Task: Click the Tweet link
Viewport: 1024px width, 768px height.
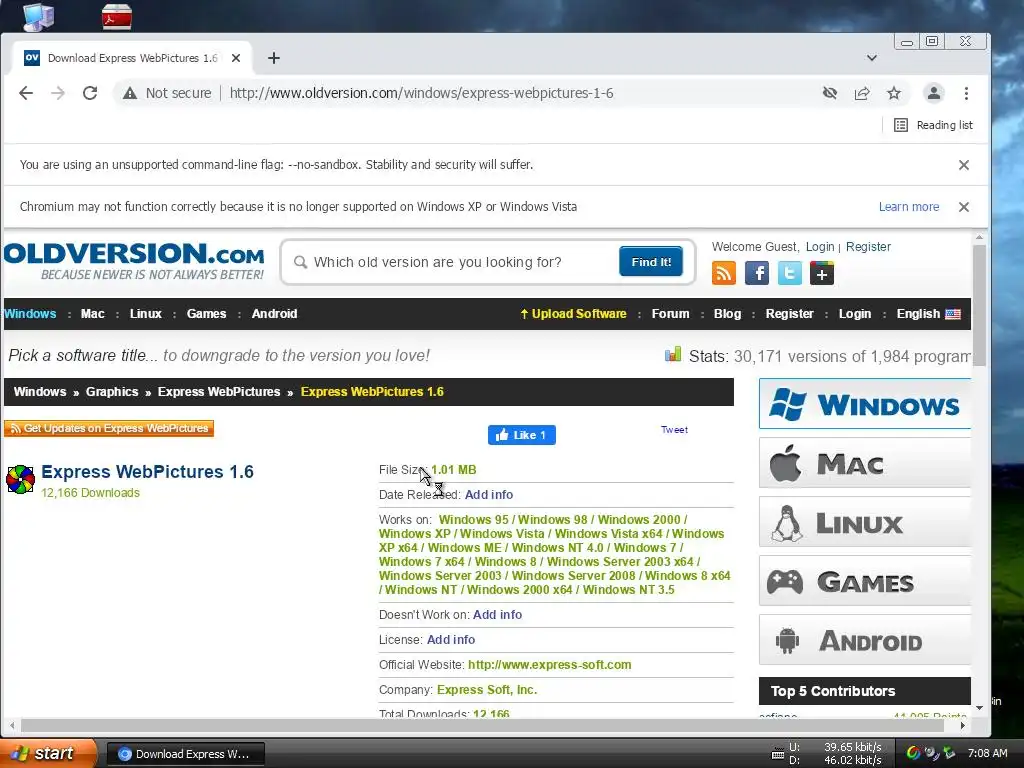Action: 674,430
